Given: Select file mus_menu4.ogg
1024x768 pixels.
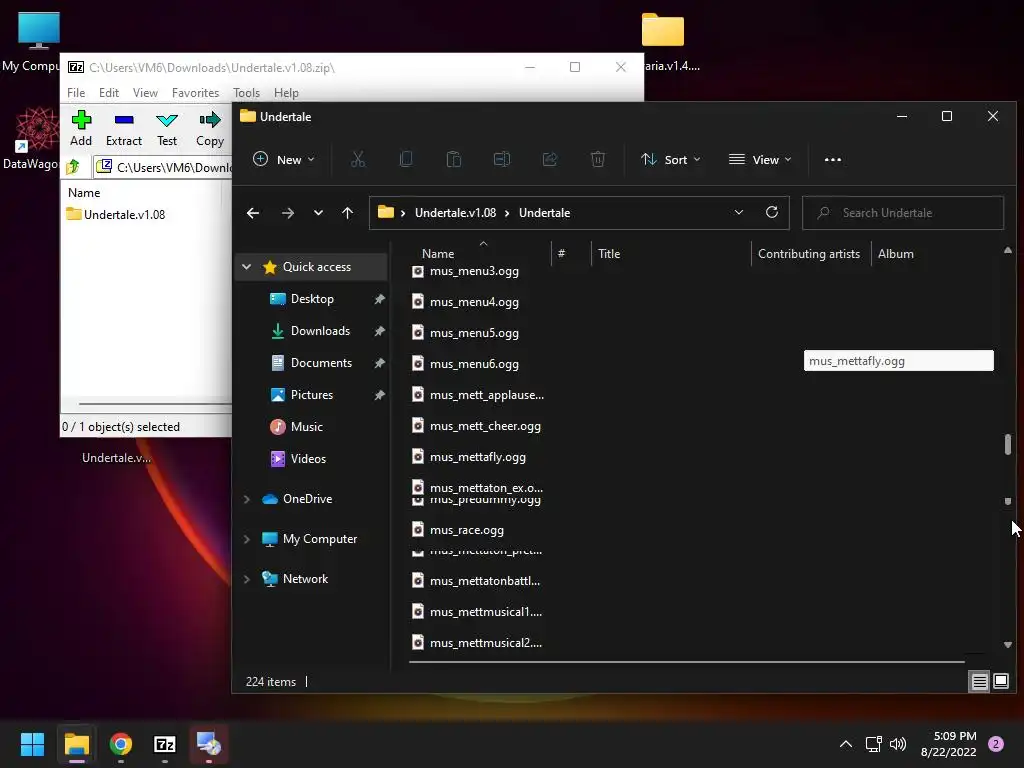Looking at the screenshot, I should [474, 302].
